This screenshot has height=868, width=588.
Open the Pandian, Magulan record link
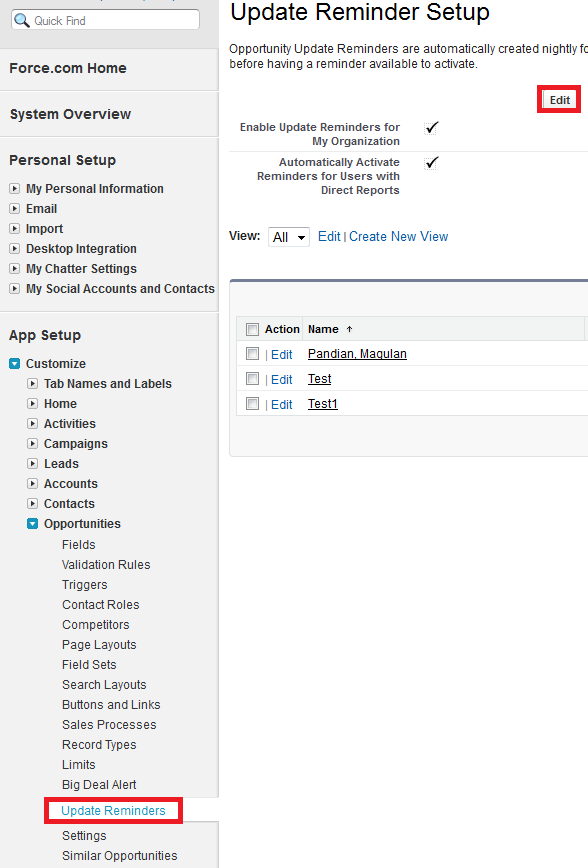[357, 354]
